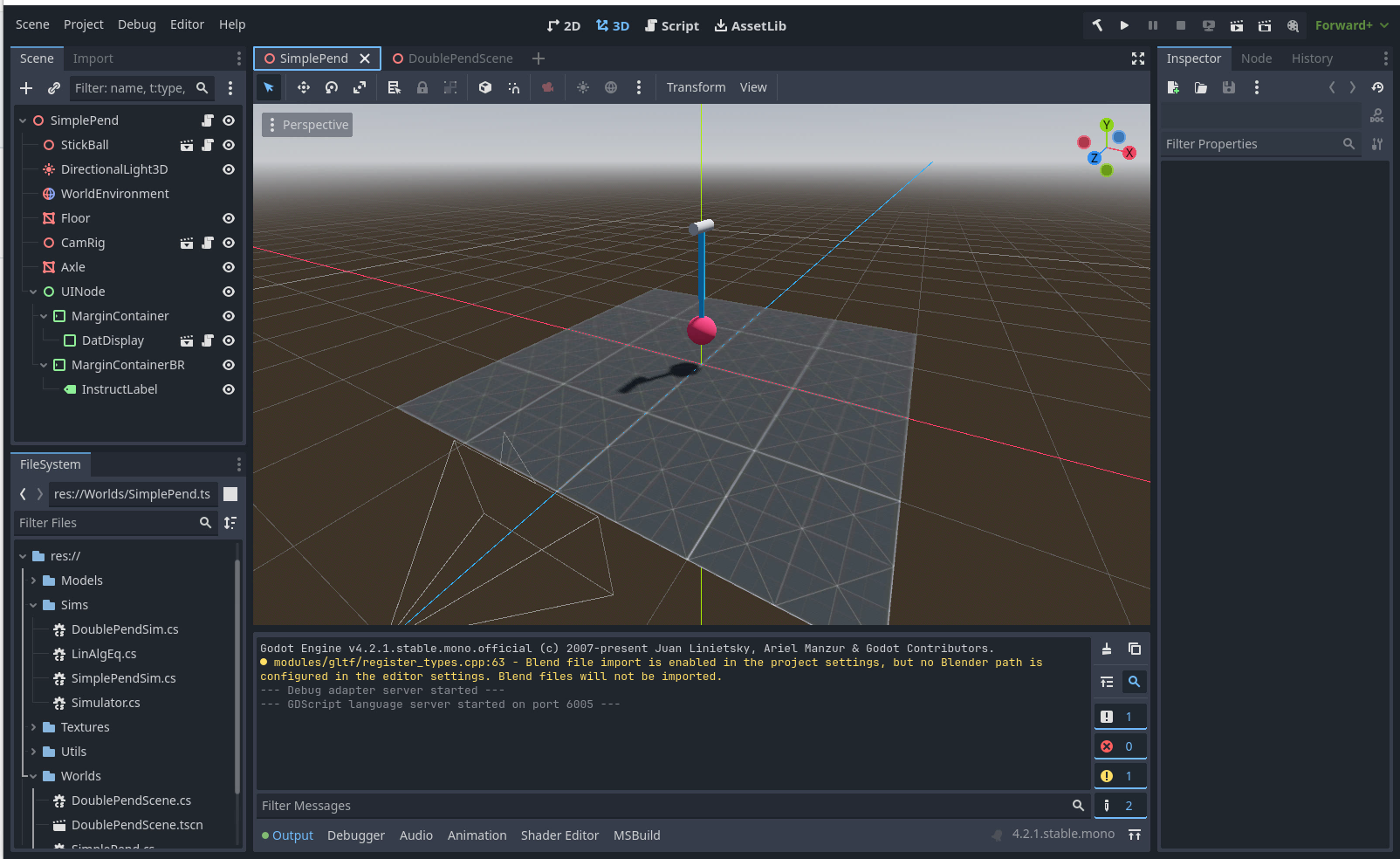Run the current scene
Screen dimensions: 1400x859
click(x=1237, y=25)
